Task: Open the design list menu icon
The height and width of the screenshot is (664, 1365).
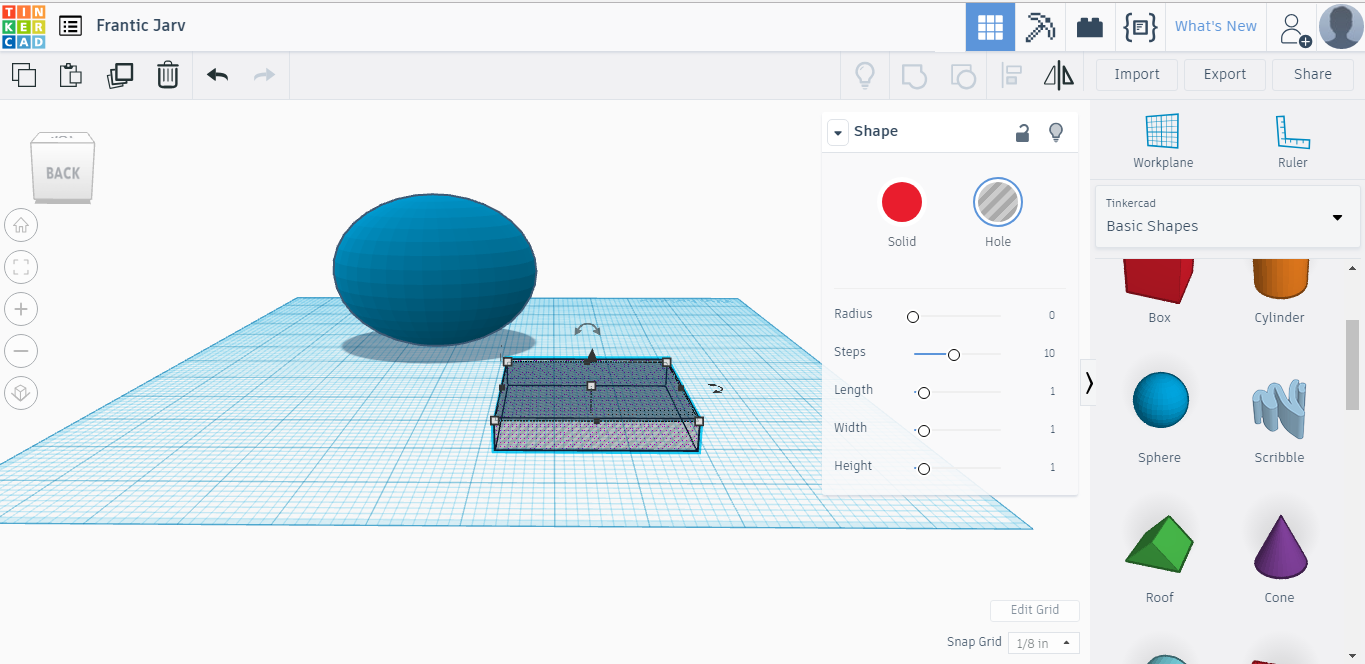Action: click(70, 26)
